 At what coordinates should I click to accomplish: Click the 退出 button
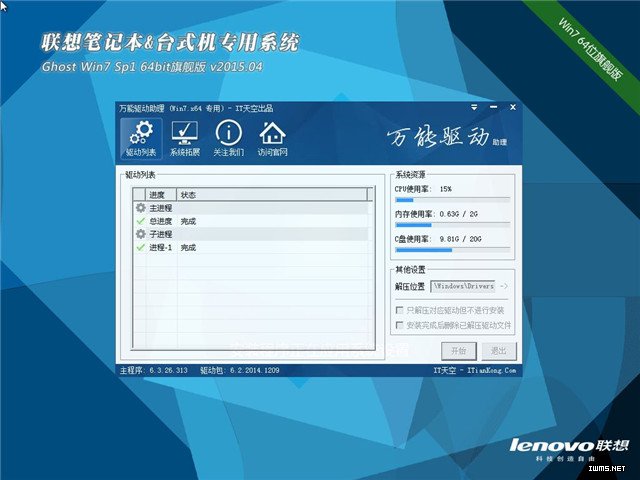499,351
